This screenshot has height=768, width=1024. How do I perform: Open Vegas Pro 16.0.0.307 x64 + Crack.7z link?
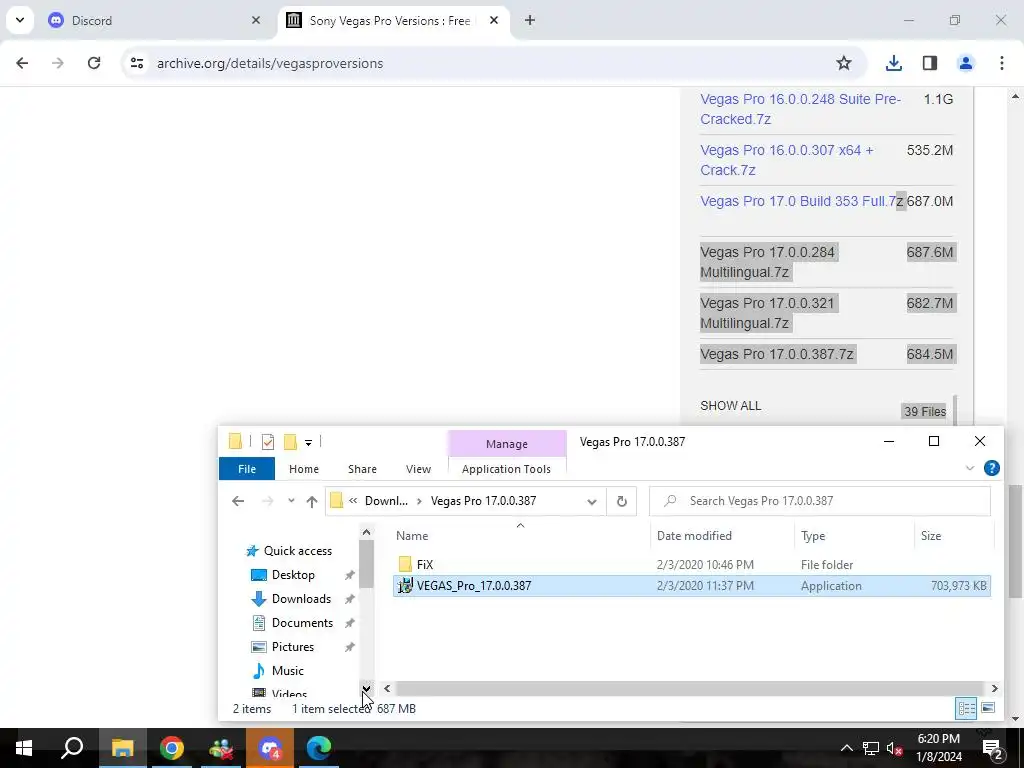[x=786, y=160]
